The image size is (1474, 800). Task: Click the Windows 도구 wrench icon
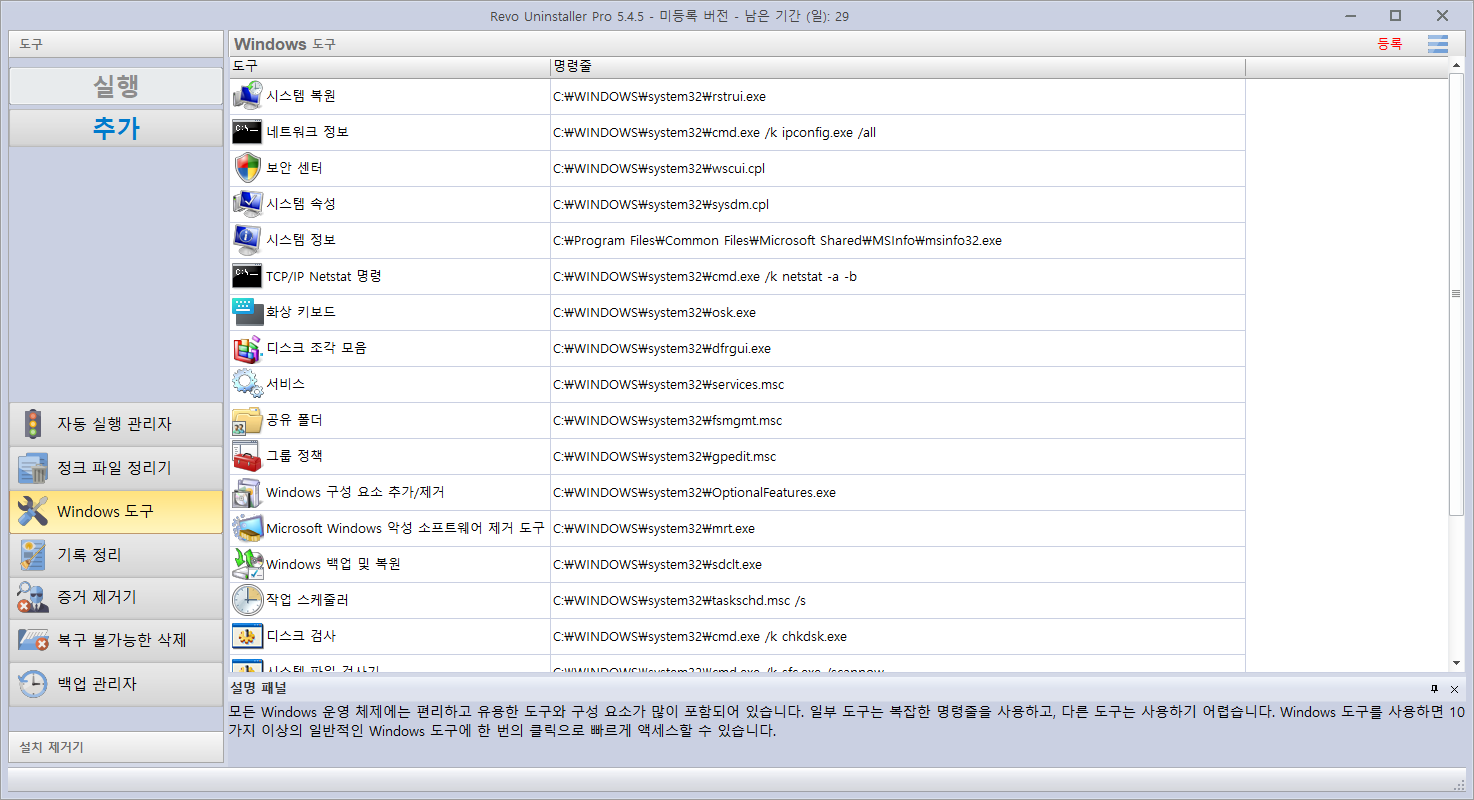(33, 511)
